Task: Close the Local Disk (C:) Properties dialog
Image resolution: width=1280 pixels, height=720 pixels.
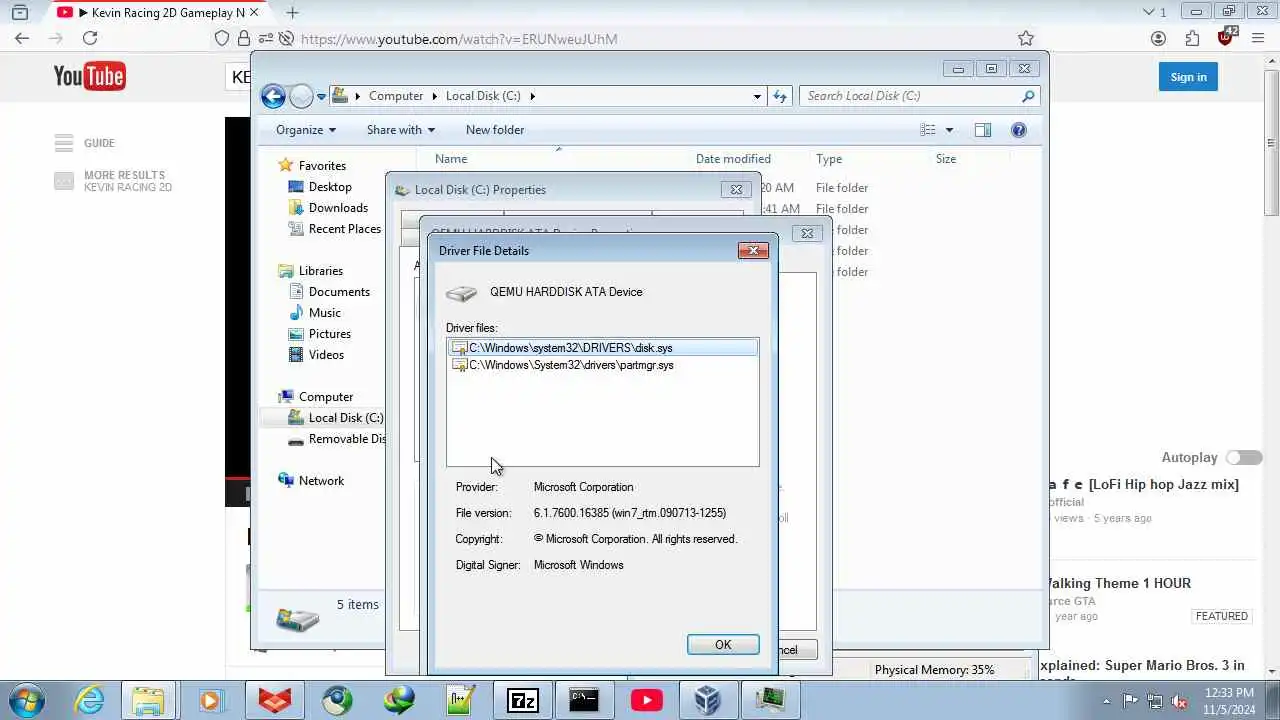Action: tap(736, 190)
